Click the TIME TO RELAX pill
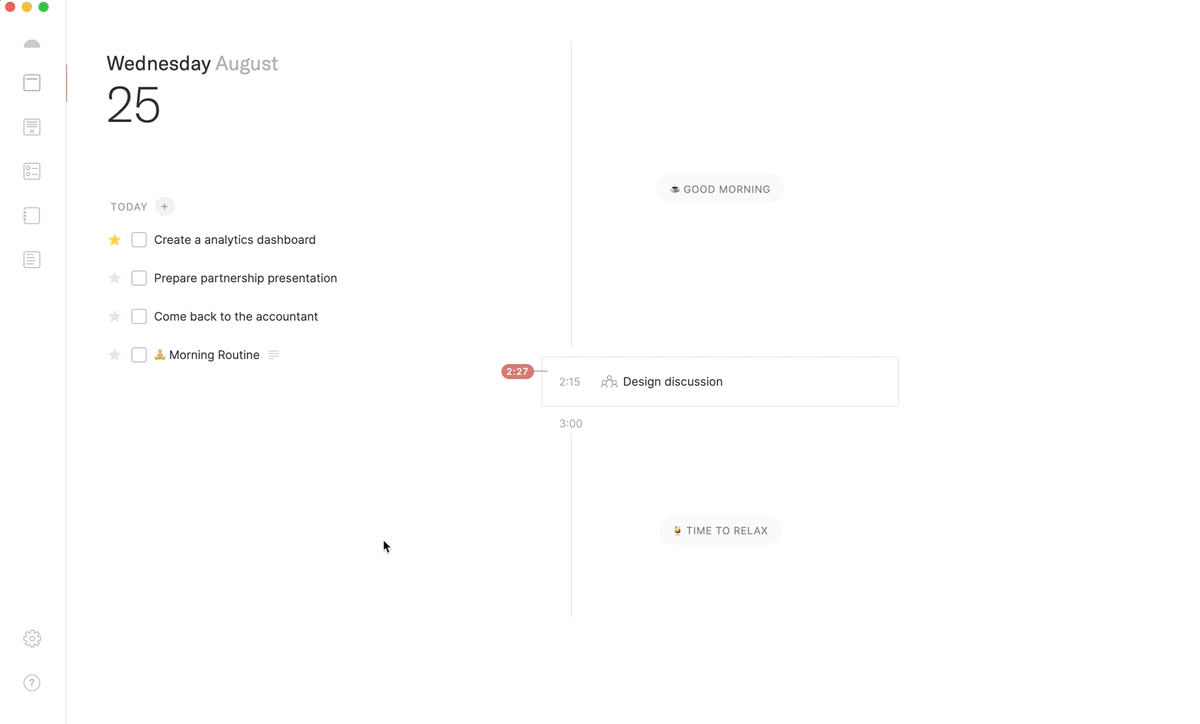The width and height of the screenshot is (1200, 724). click(x=720, y=531)
